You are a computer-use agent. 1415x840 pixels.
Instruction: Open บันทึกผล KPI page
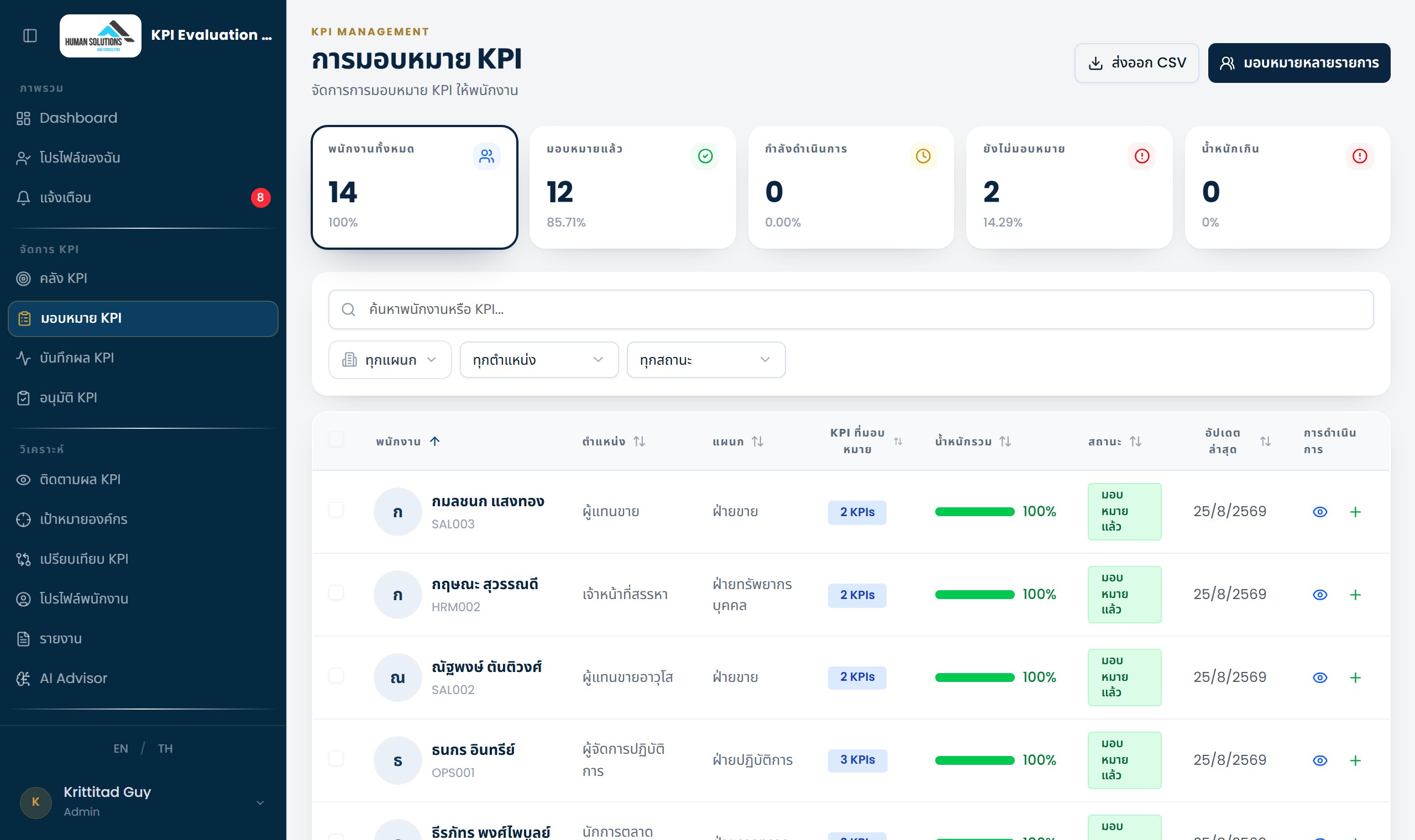pos(143,358)
